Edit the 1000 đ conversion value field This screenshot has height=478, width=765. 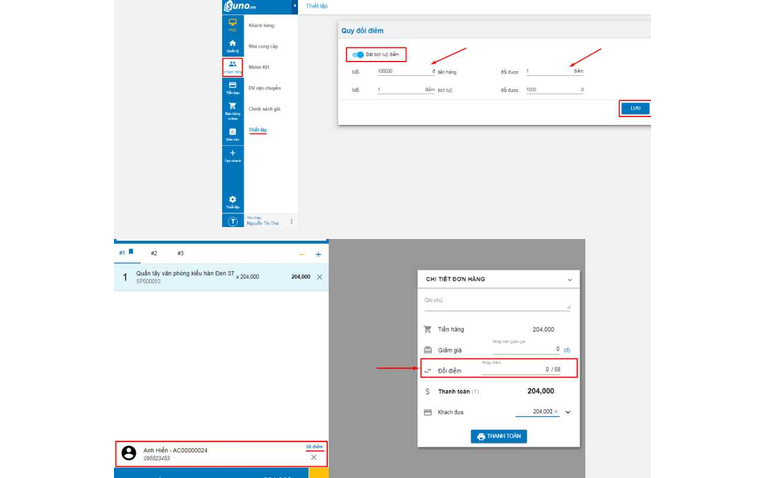[554, 90]
